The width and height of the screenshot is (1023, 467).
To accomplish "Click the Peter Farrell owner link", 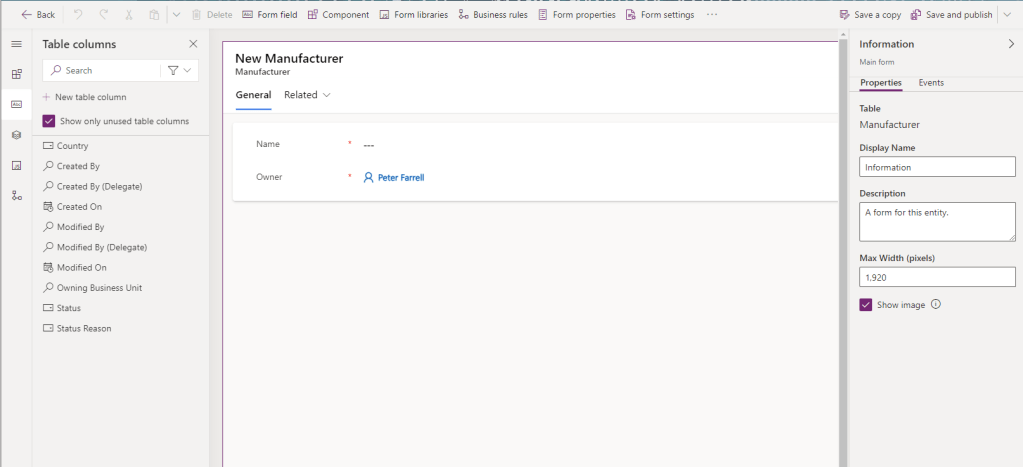I will [x=400, y=177].
